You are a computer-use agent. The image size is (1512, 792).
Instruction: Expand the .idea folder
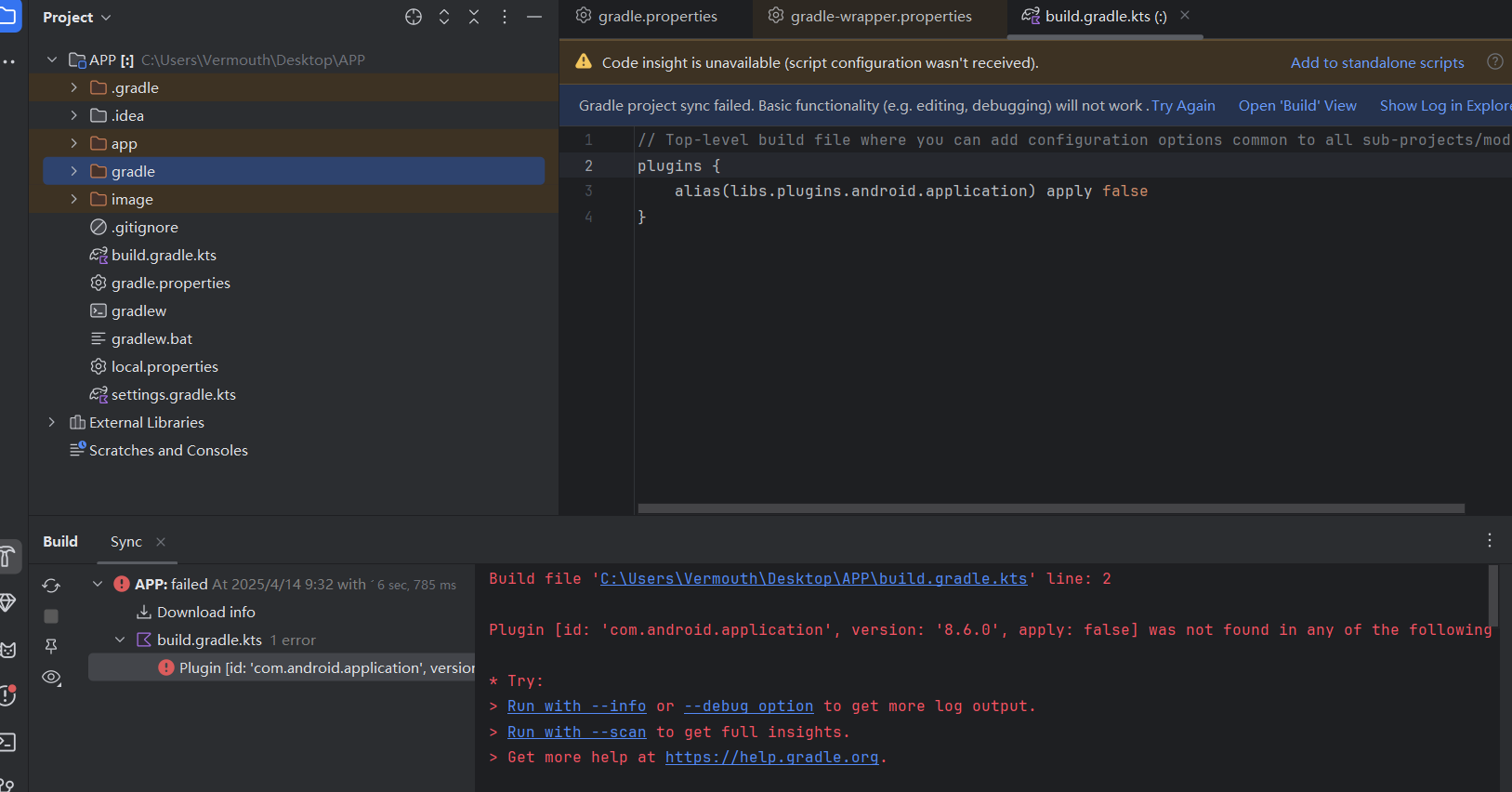pos(74,115)
